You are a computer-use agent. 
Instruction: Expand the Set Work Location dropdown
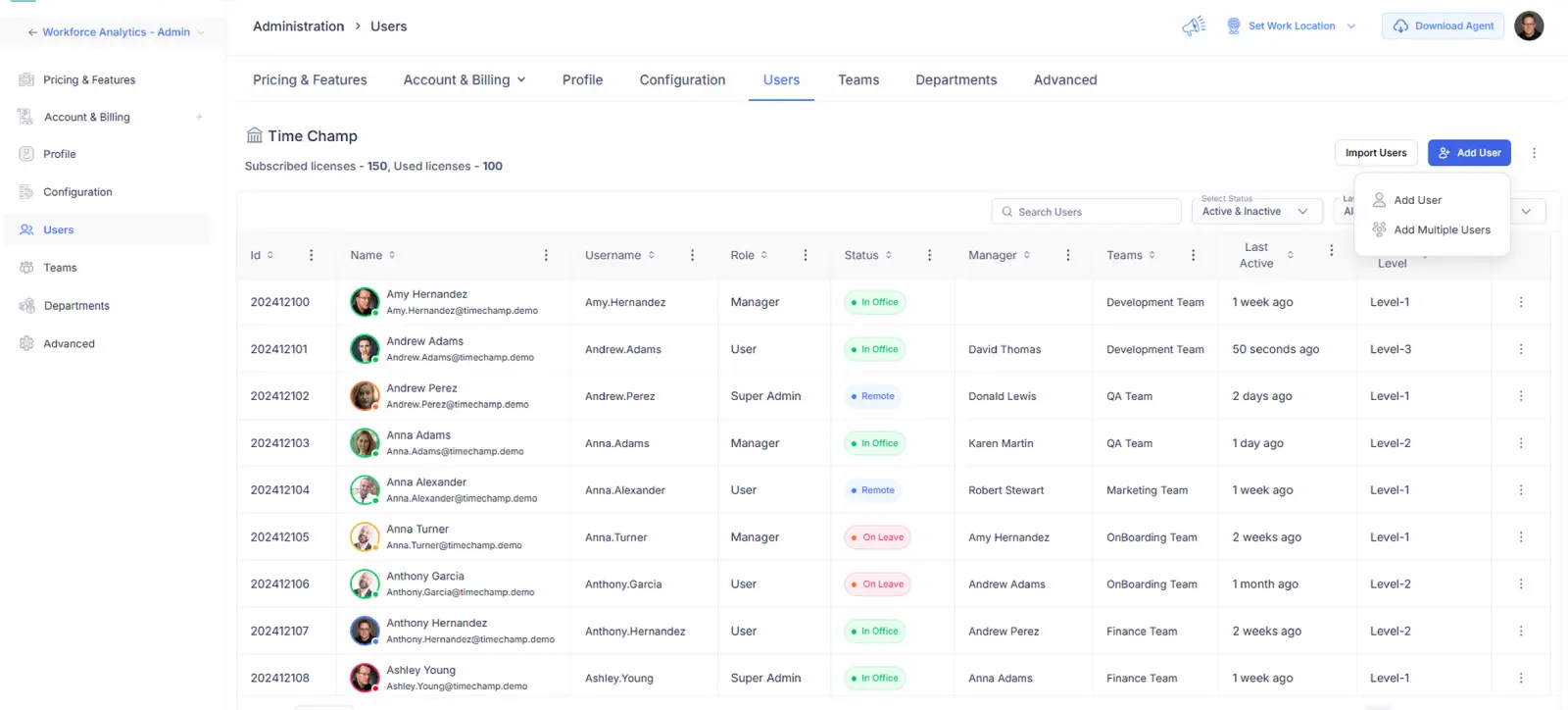coord(1351,26)
